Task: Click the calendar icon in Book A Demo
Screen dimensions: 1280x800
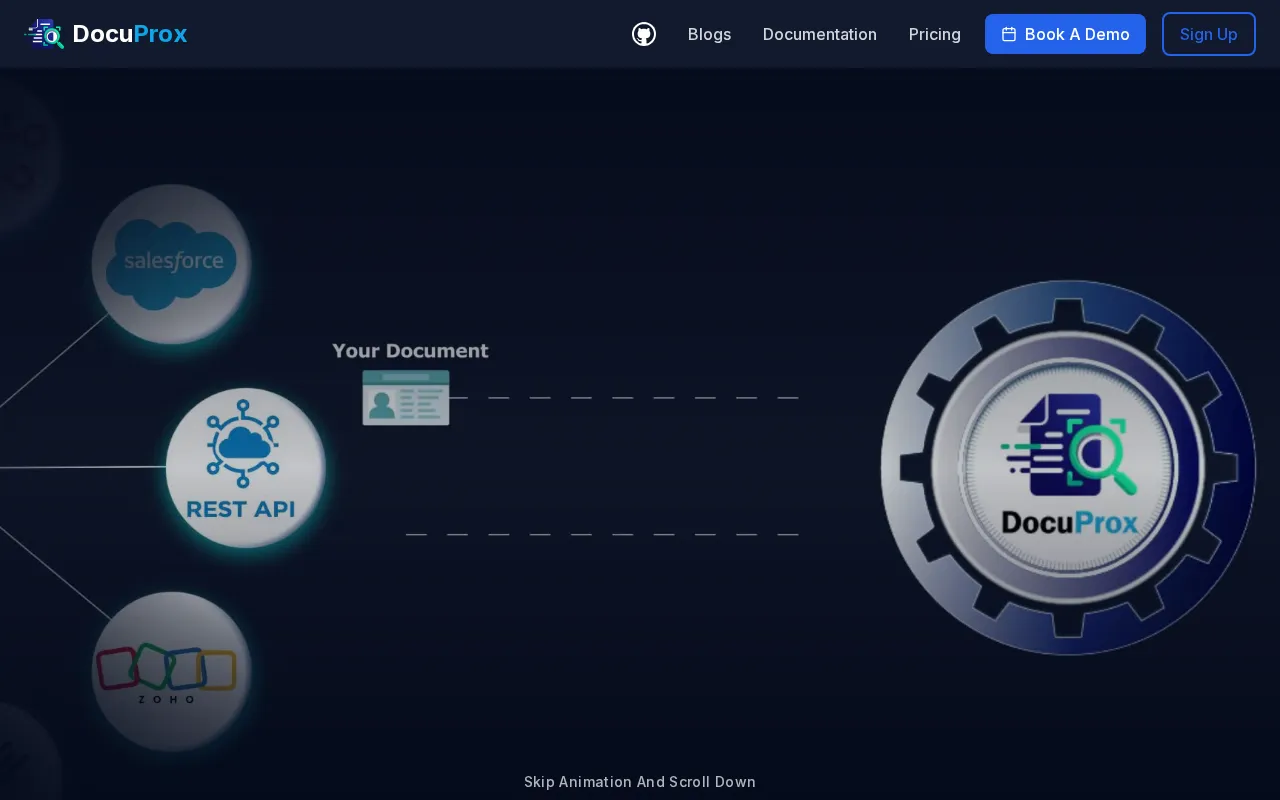Action: tap(1009, 34)
